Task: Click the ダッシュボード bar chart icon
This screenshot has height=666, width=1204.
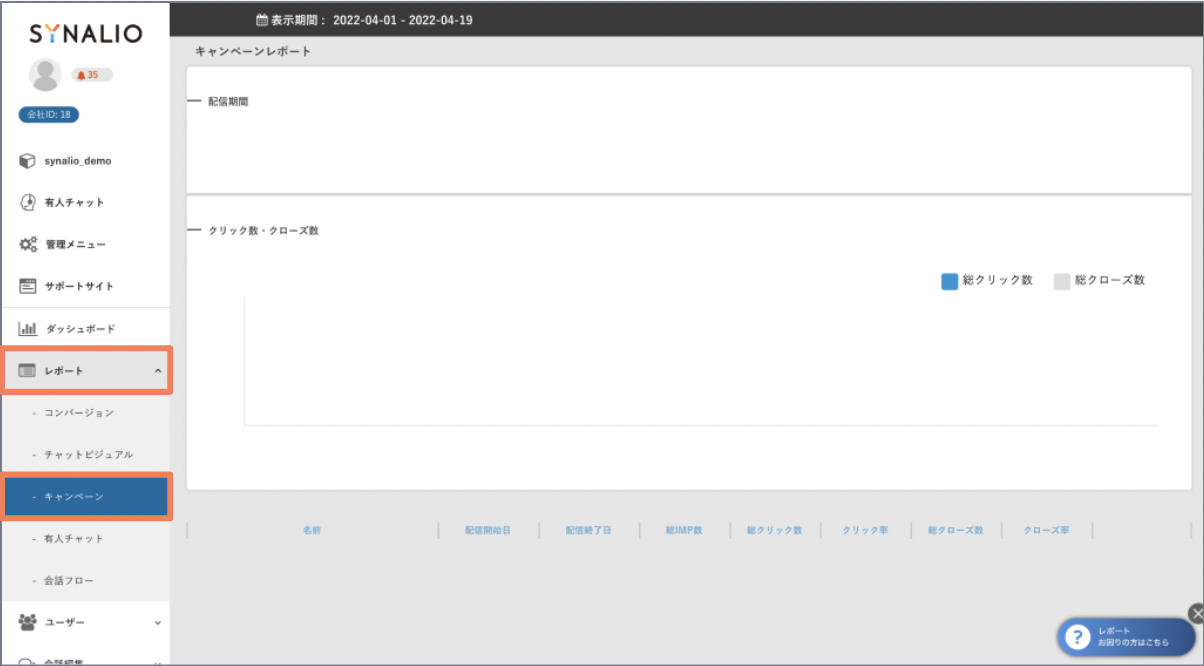Action: [x=28, y=329]
